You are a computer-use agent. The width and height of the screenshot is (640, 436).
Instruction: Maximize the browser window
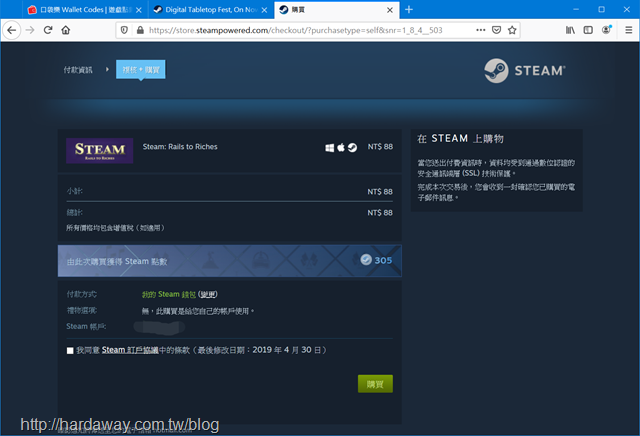click(601, 9)
